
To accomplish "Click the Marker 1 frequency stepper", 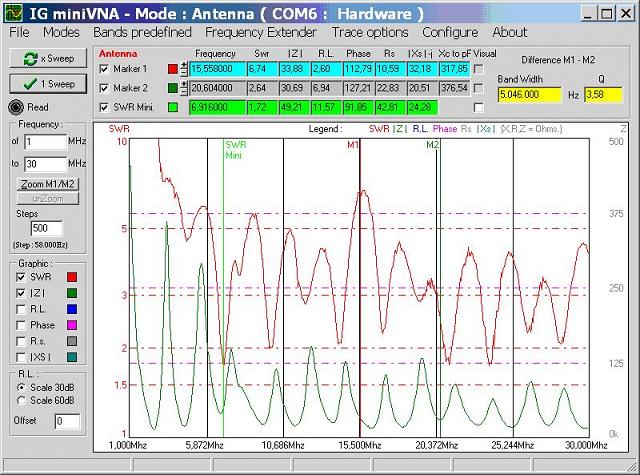I will point(185,68).
